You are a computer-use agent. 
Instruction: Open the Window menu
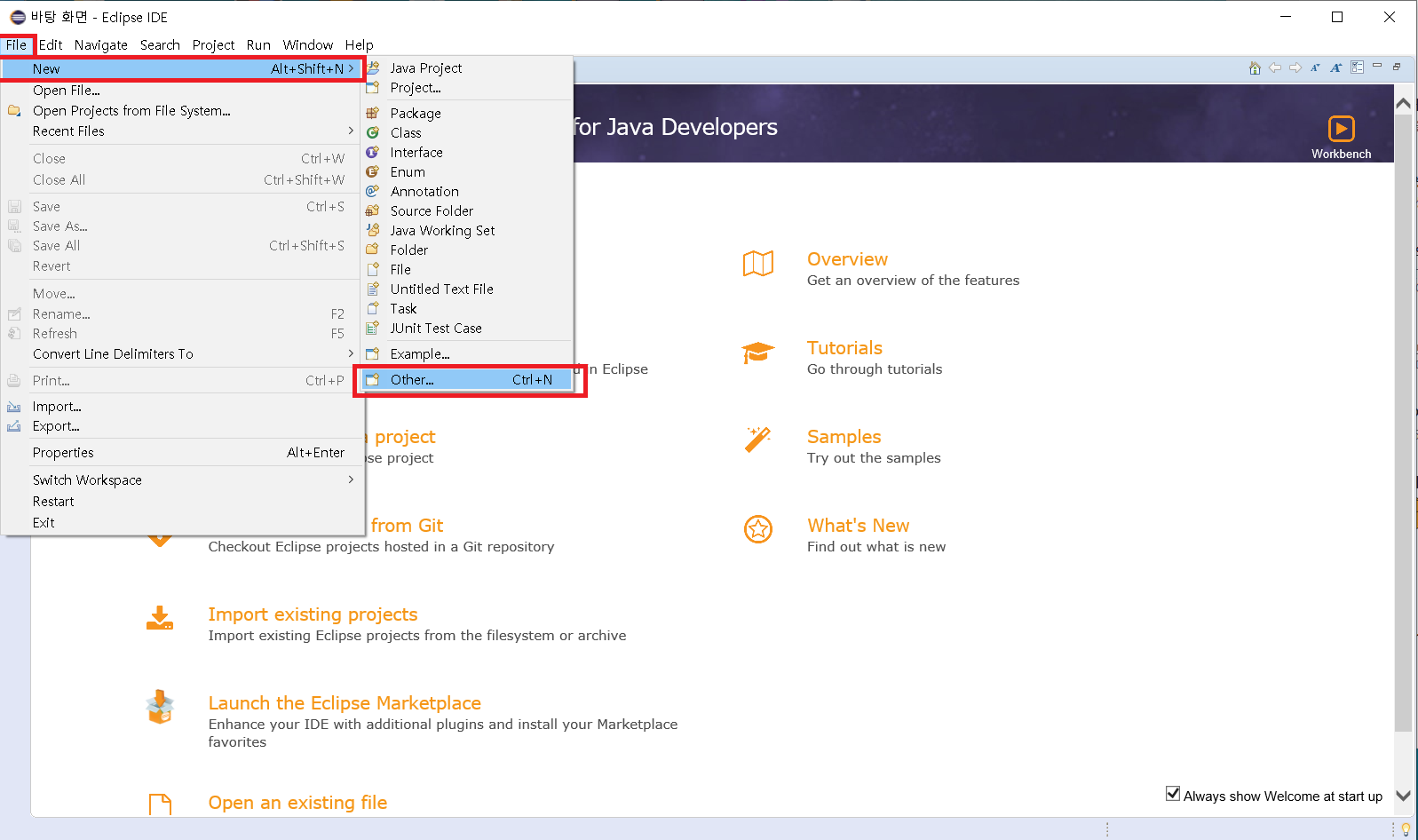click(x=308, y=44)
